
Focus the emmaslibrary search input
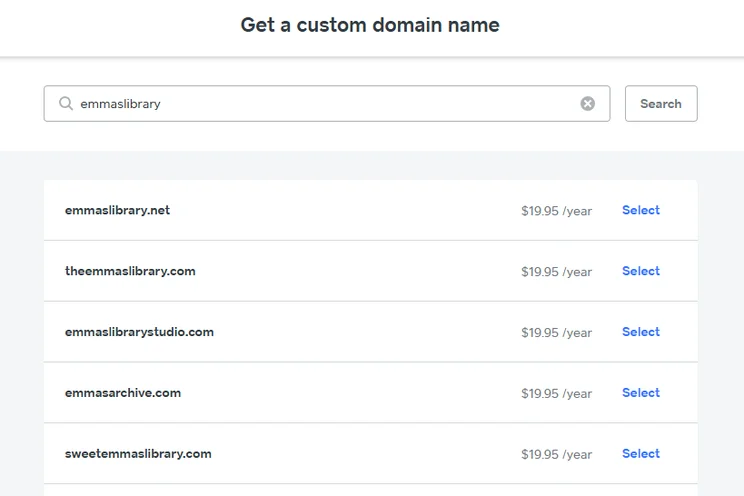[x=327, y=103]
